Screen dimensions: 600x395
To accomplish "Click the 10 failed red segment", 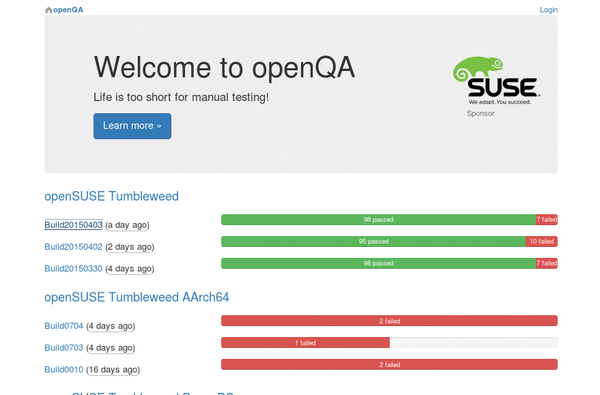I will pyautogui.click(x=541, y=242).
